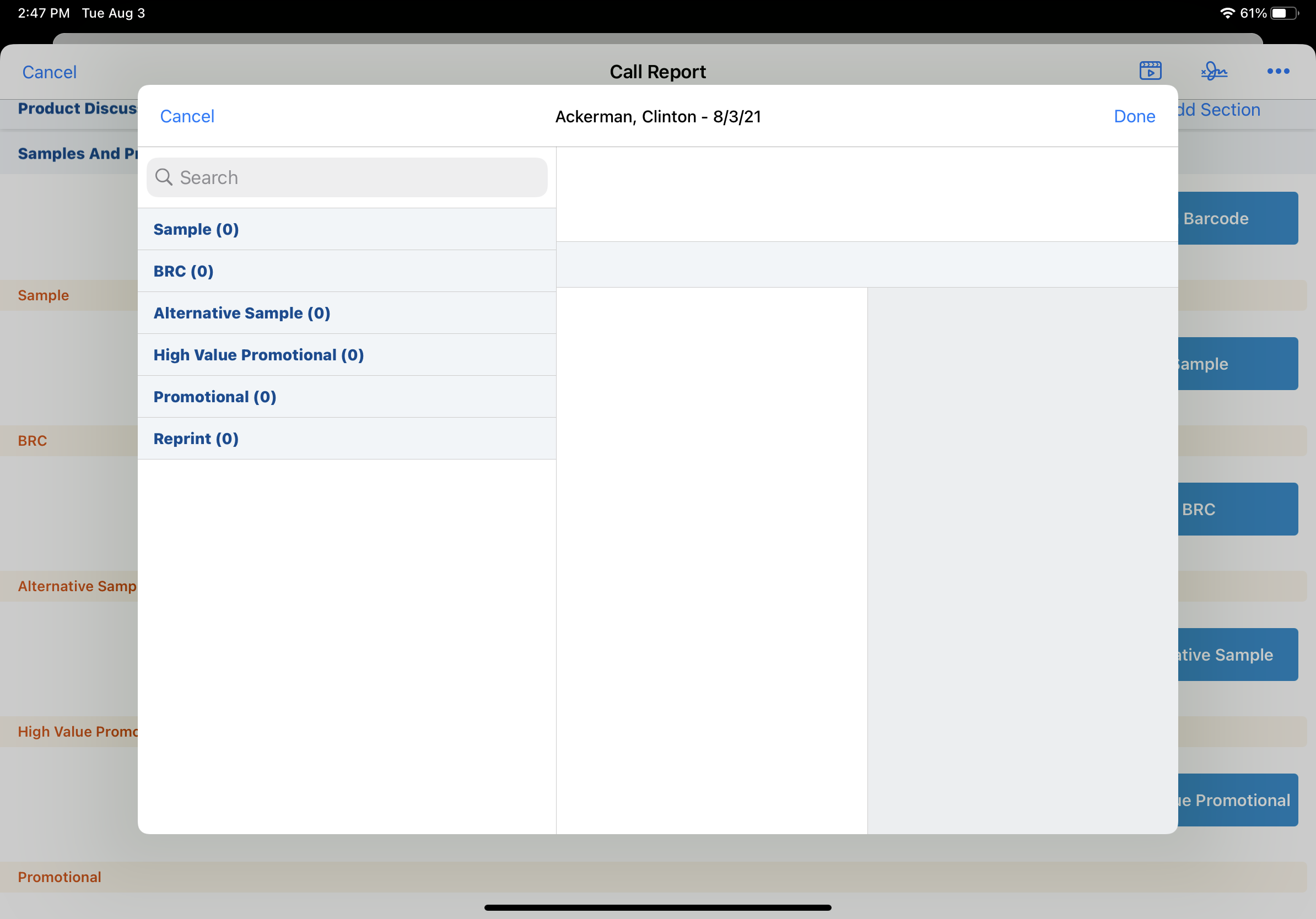The height and width of the screenshot is (919, 1316).
Task: Tap the signature capture icon
Action: (1214, 71)
